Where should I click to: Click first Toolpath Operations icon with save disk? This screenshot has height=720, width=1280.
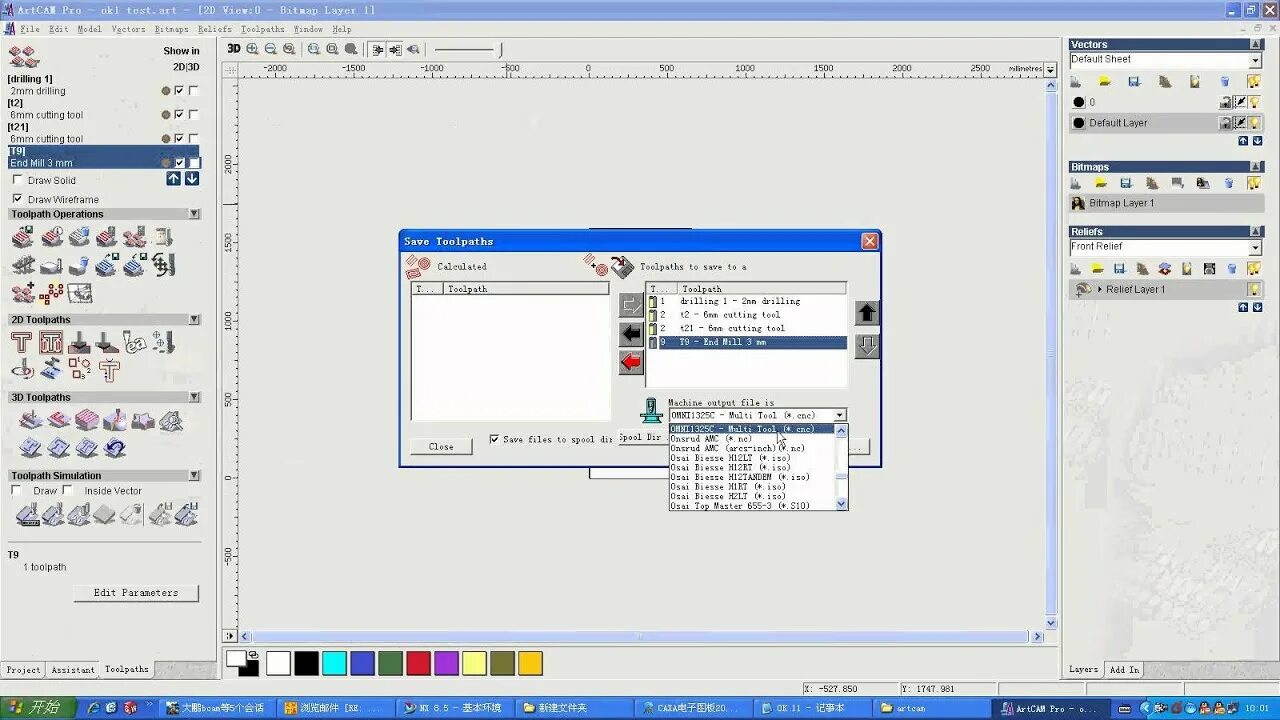[x=22, y=237]
